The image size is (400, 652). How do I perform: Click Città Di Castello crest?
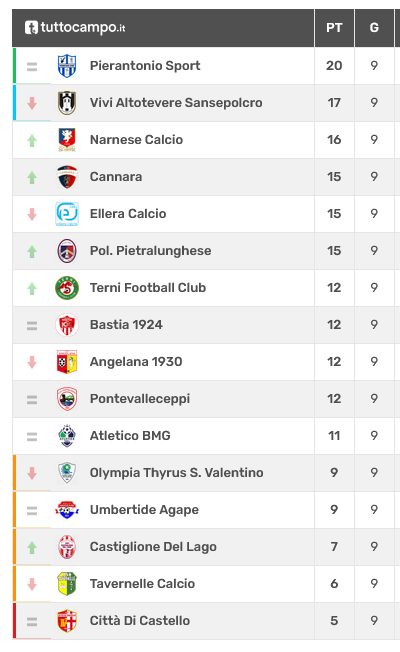coord(67,621)
